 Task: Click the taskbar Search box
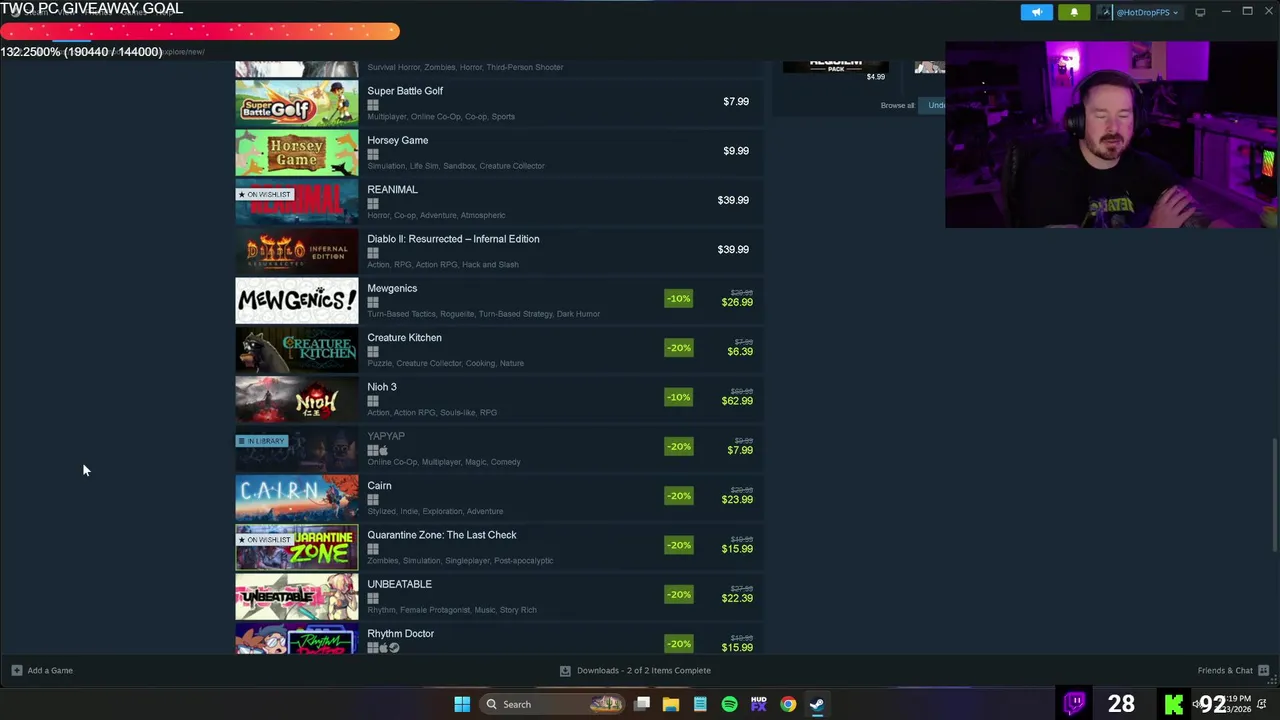(551, 704)
